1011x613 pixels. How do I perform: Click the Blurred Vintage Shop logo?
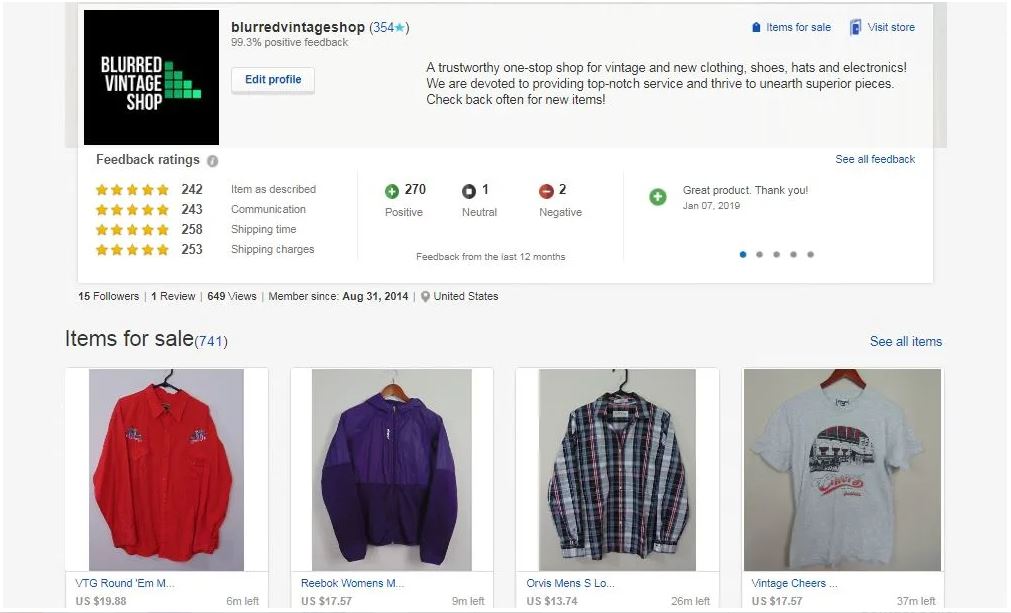click(x=151, y=78)
